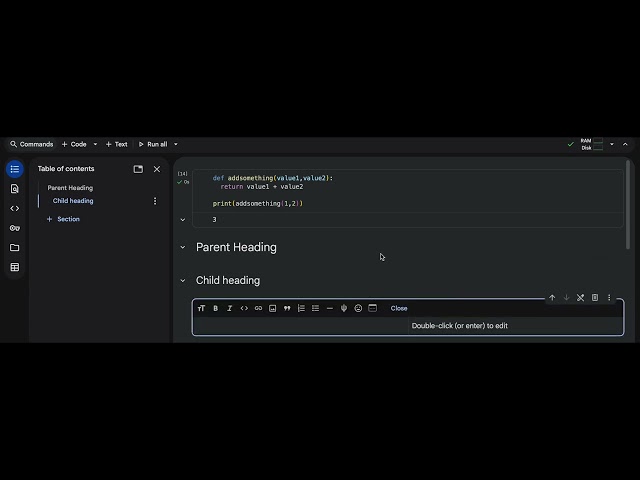Viewport: 640px width, 480px height.
Task: Open the Code snippets sidebar icon
Action: pyautogui.click(x=15, y=209)
